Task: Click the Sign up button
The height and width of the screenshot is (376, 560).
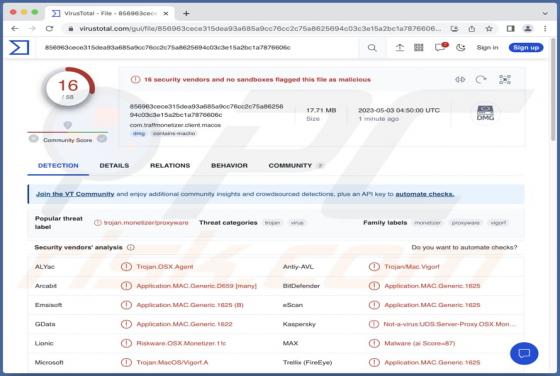Action: (526, 47)
